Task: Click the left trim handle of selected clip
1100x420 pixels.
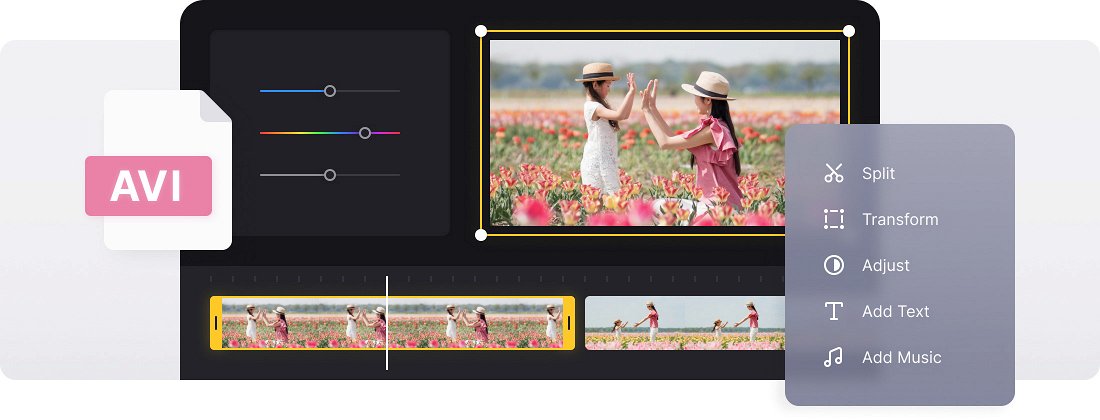Action: [216, 323]
